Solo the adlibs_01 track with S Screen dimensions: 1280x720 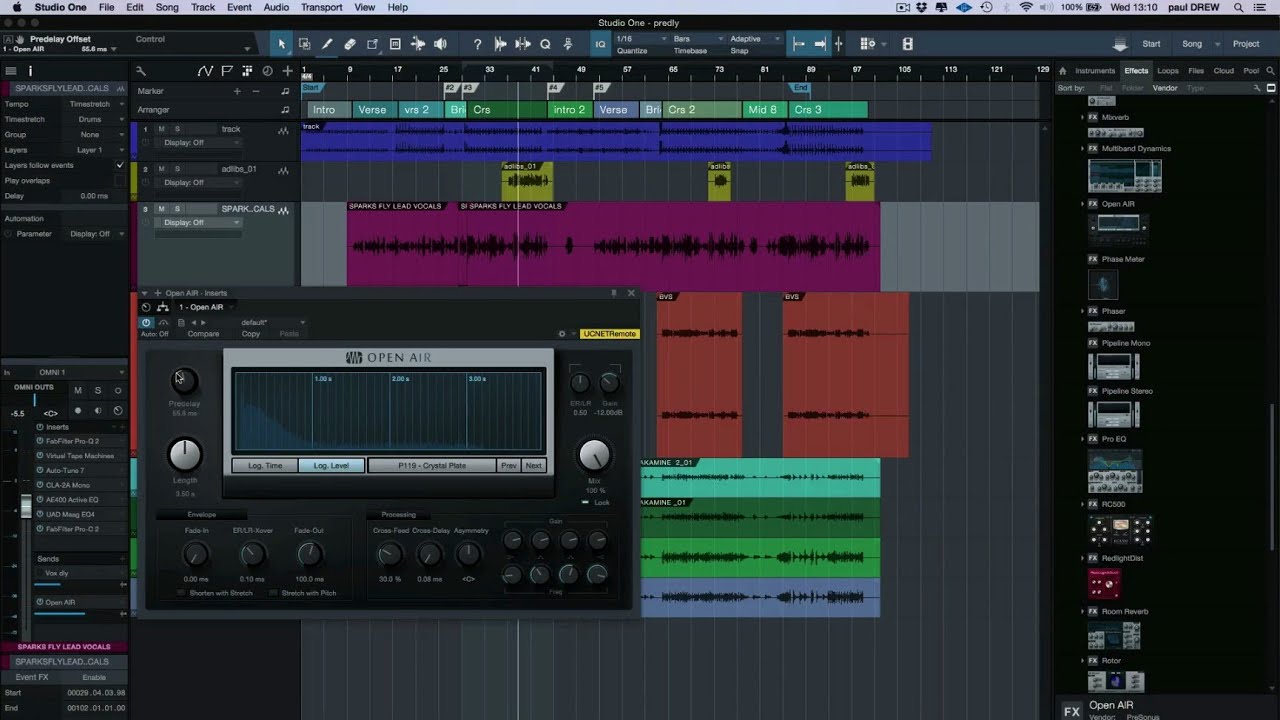(177, 169)
